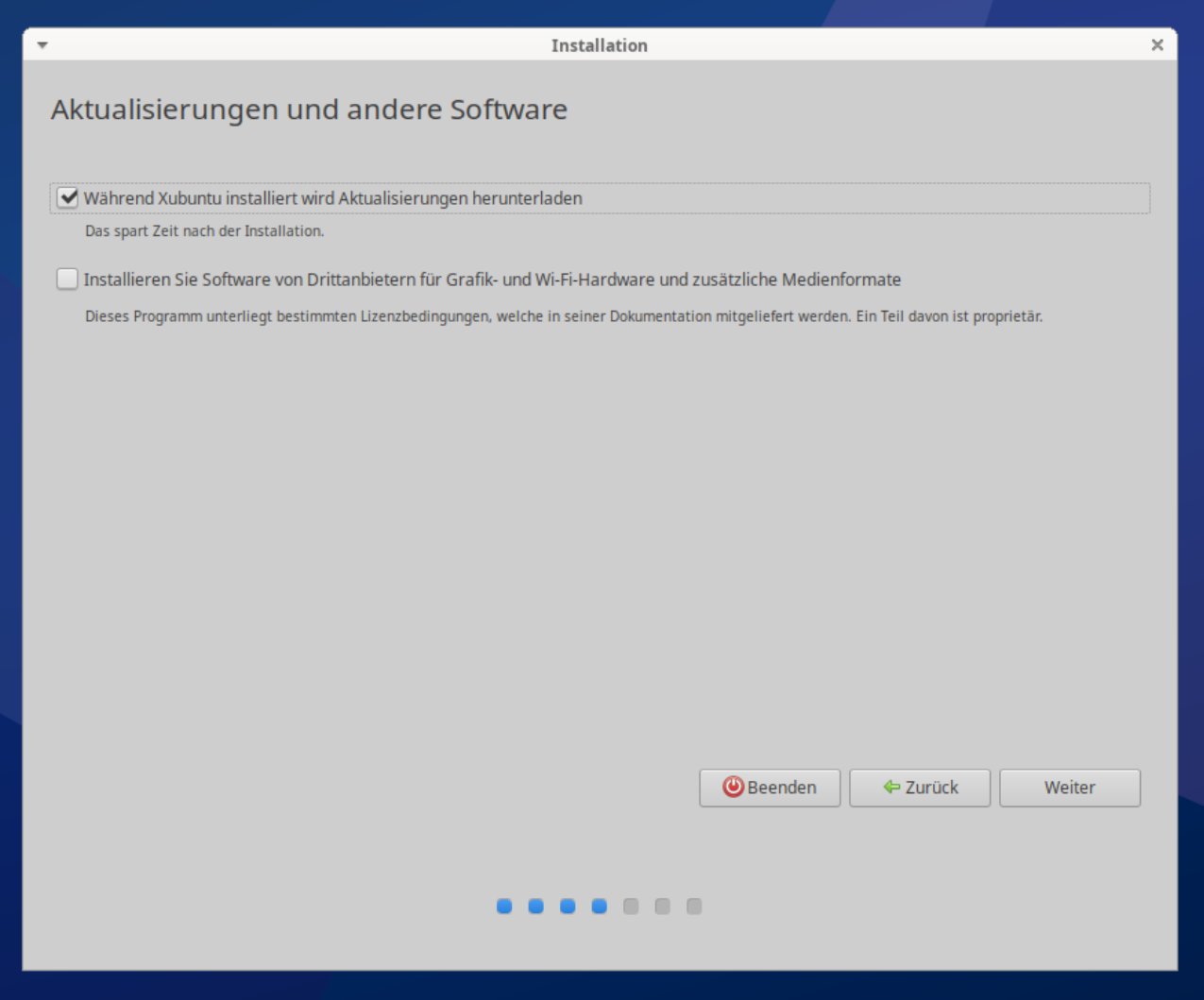
Task: Uncheck download updates while installing Xubuntu
Action: point(68,198)
